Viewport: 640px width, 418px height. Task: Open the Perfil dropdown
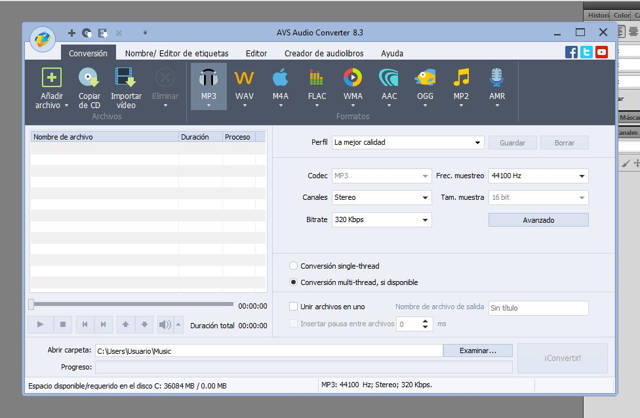coord(408,142)
